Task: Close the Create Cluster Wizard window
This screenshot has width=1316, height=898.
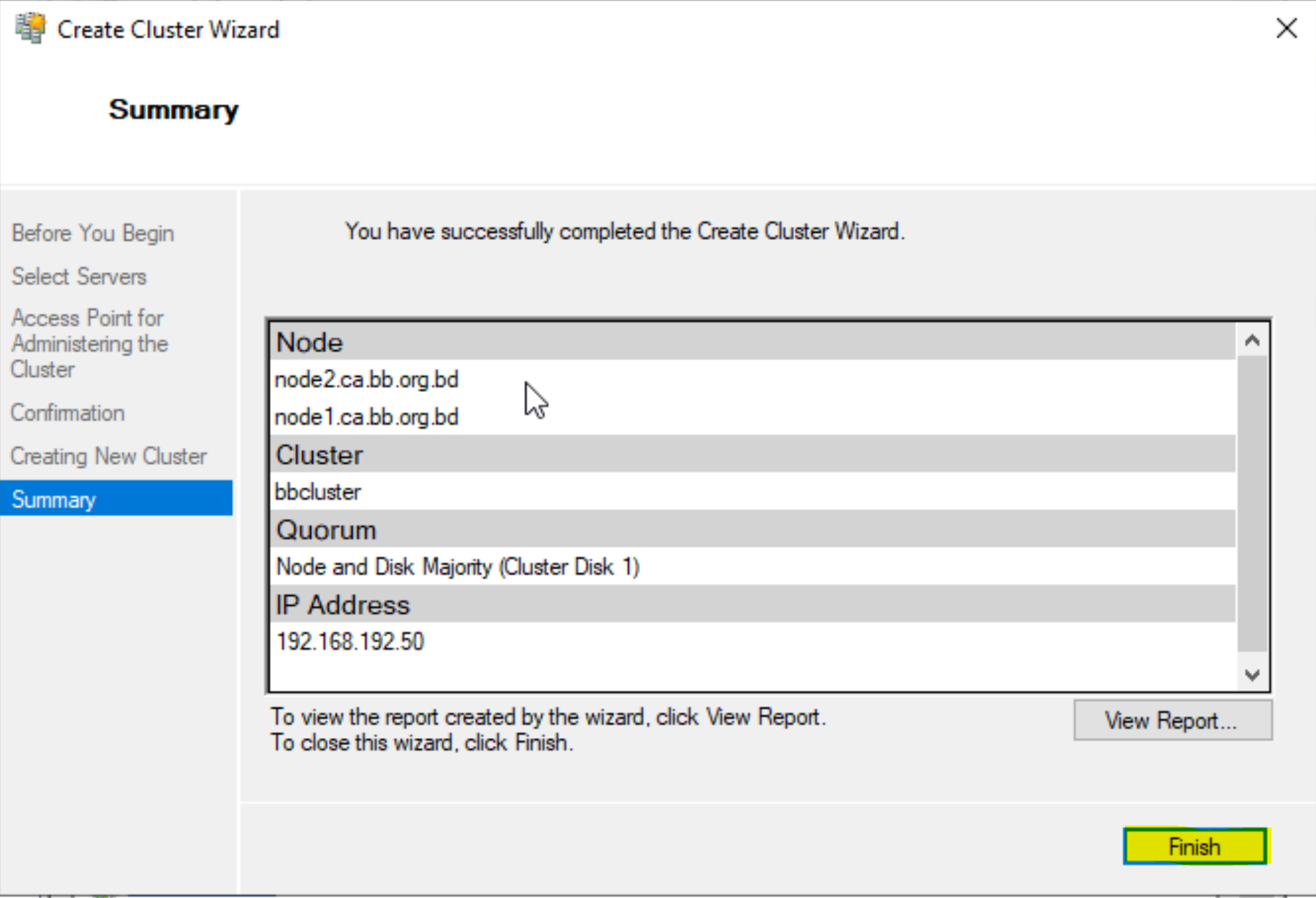Action: (1286, 29)
